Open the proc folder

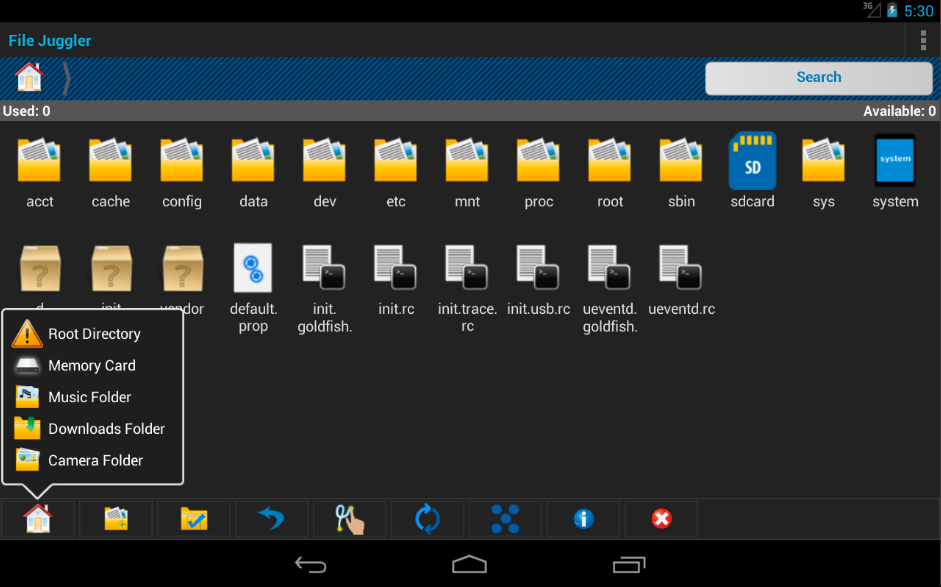pyautogui.click(x=538, y=172)
